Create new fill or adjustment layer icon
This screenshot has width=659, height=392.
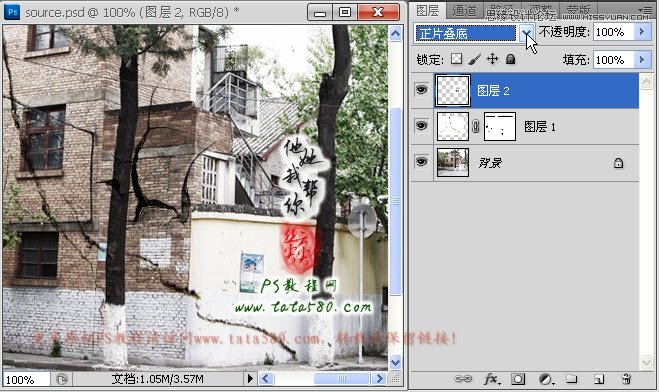click(546, 379)
